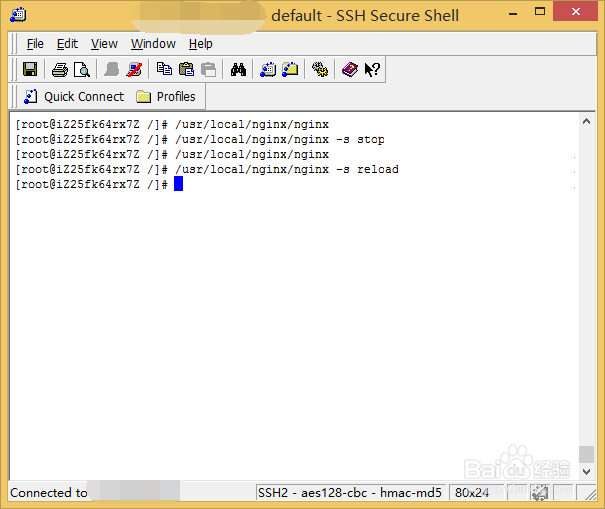Open the Edit menu
The image size is (605, 509).
pyautogui.click(x=67, y=44)
